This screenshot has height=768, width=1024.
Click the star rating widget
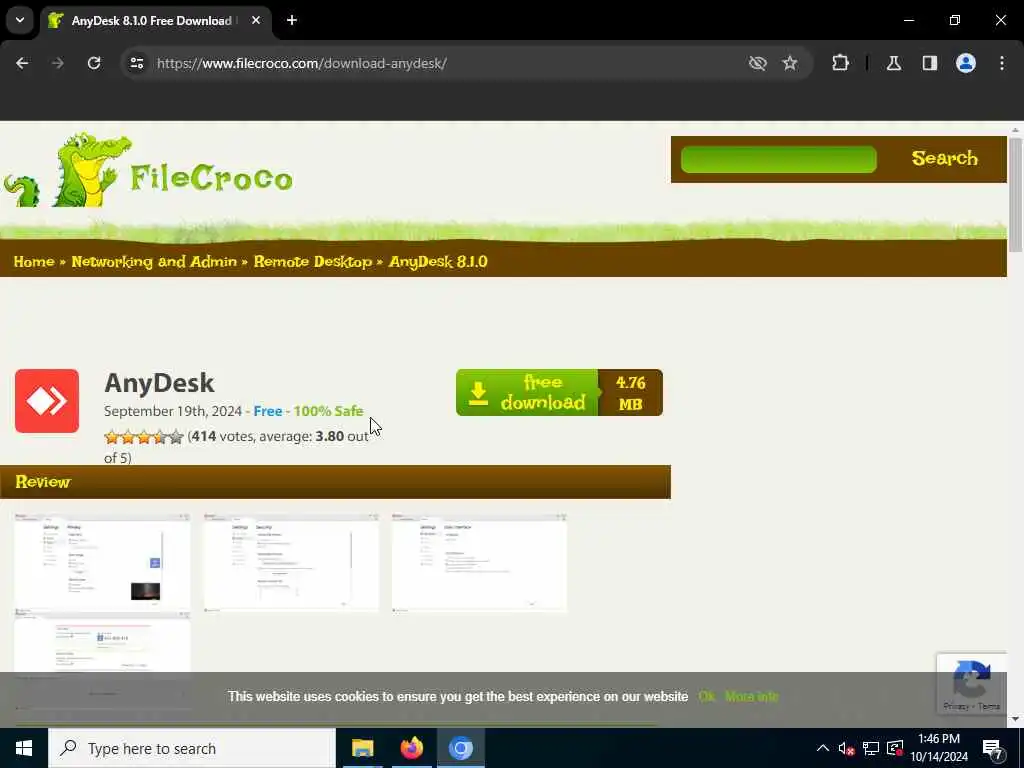pos(144,437)
